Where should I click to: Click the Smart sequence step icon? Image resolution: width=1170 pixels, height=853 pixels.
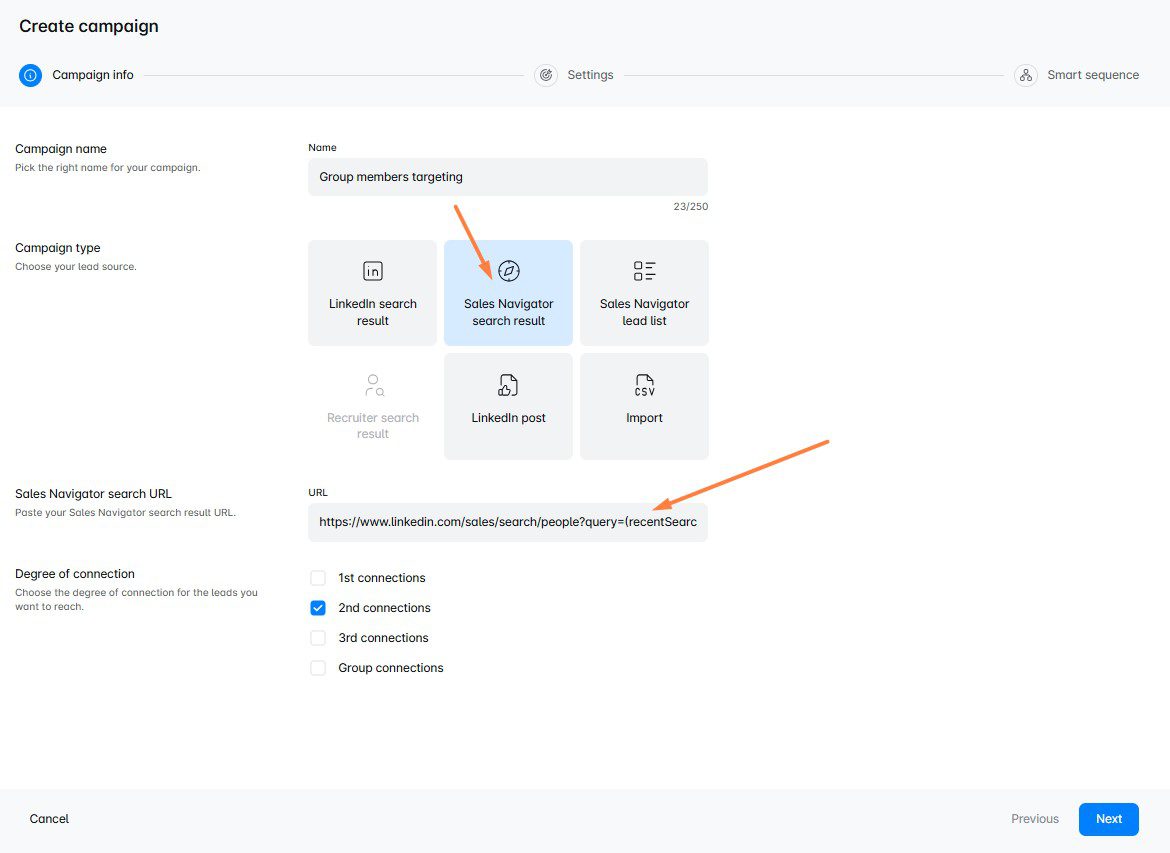click(1026, 75)
